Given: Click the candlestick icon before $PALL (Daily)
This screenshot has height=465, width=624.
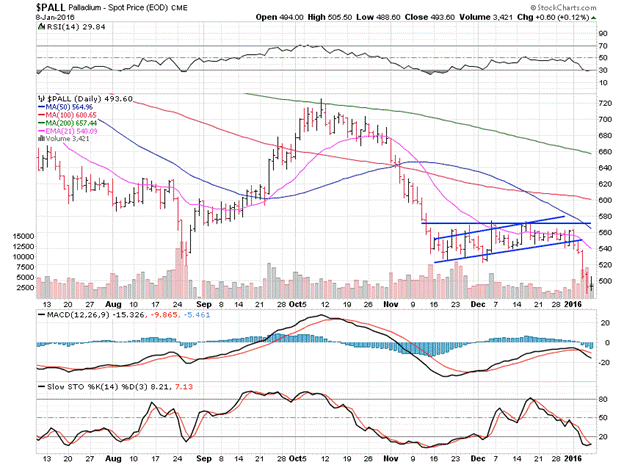Looking at the screenshot, I should tap(41, 98).
